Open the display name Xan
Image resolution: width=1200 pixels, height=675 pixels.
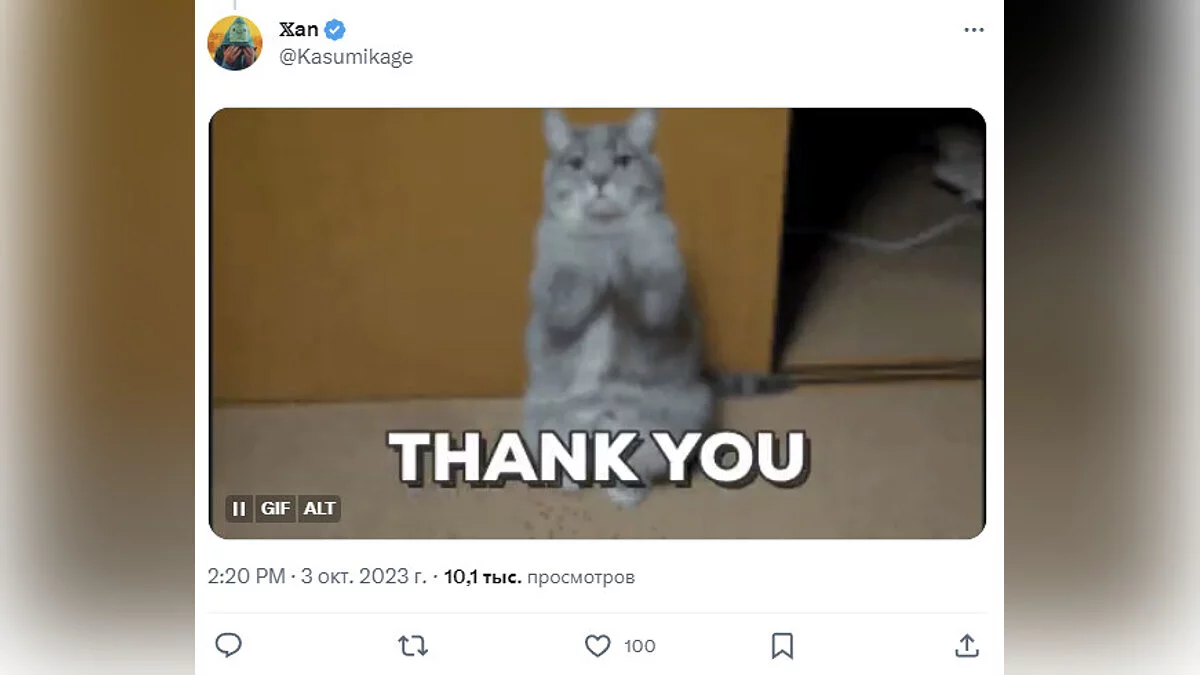coord(299,30)
